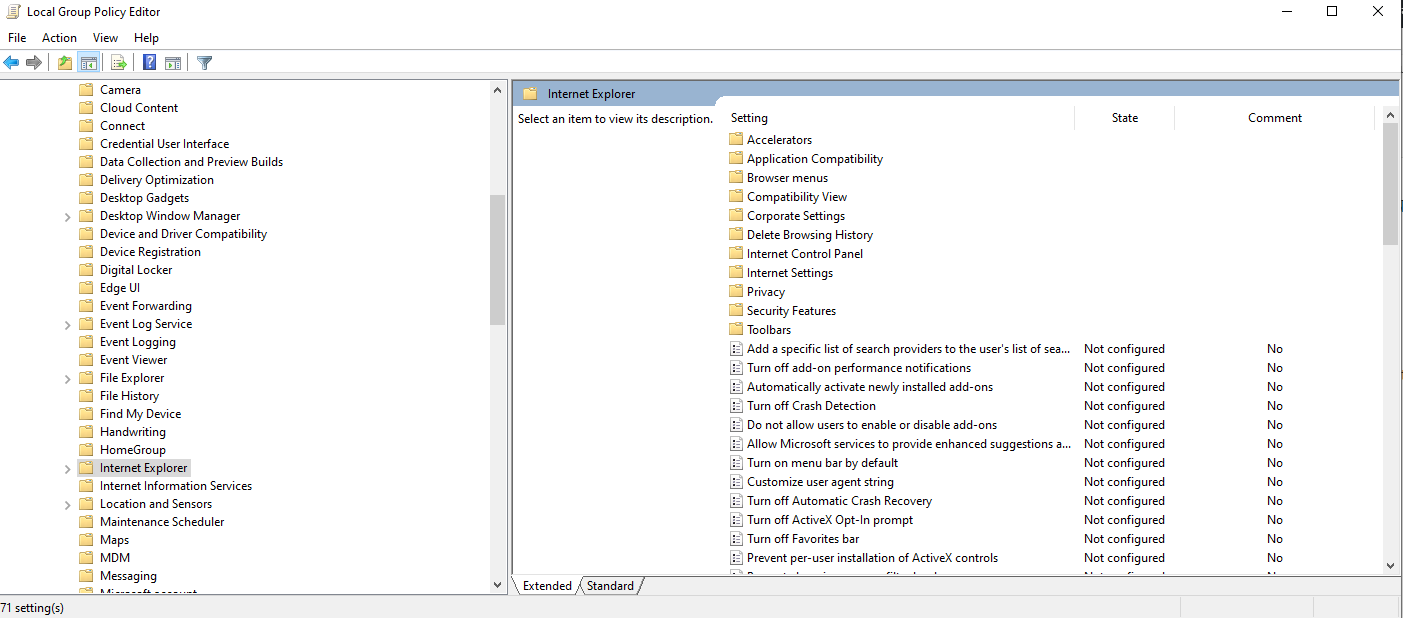This screenshot has height=618, width=1403.
Task: Select the Application Compatibility folder row
Action: (815, 159)
